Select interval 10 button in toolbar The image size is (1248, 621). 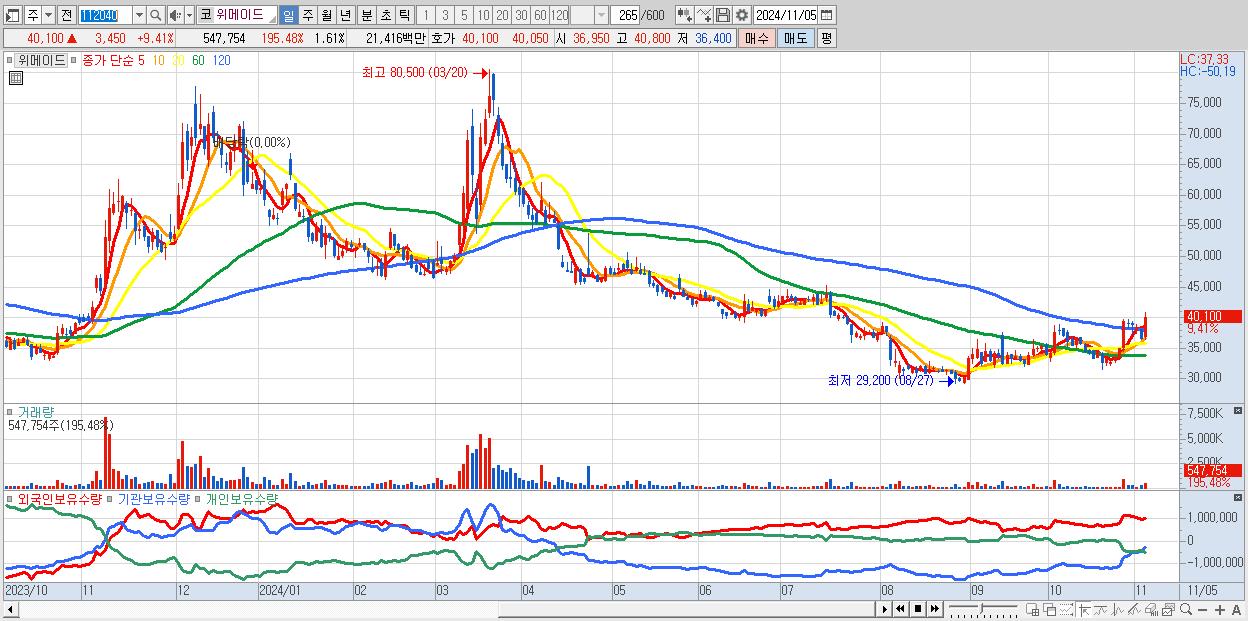pos(483,15)
